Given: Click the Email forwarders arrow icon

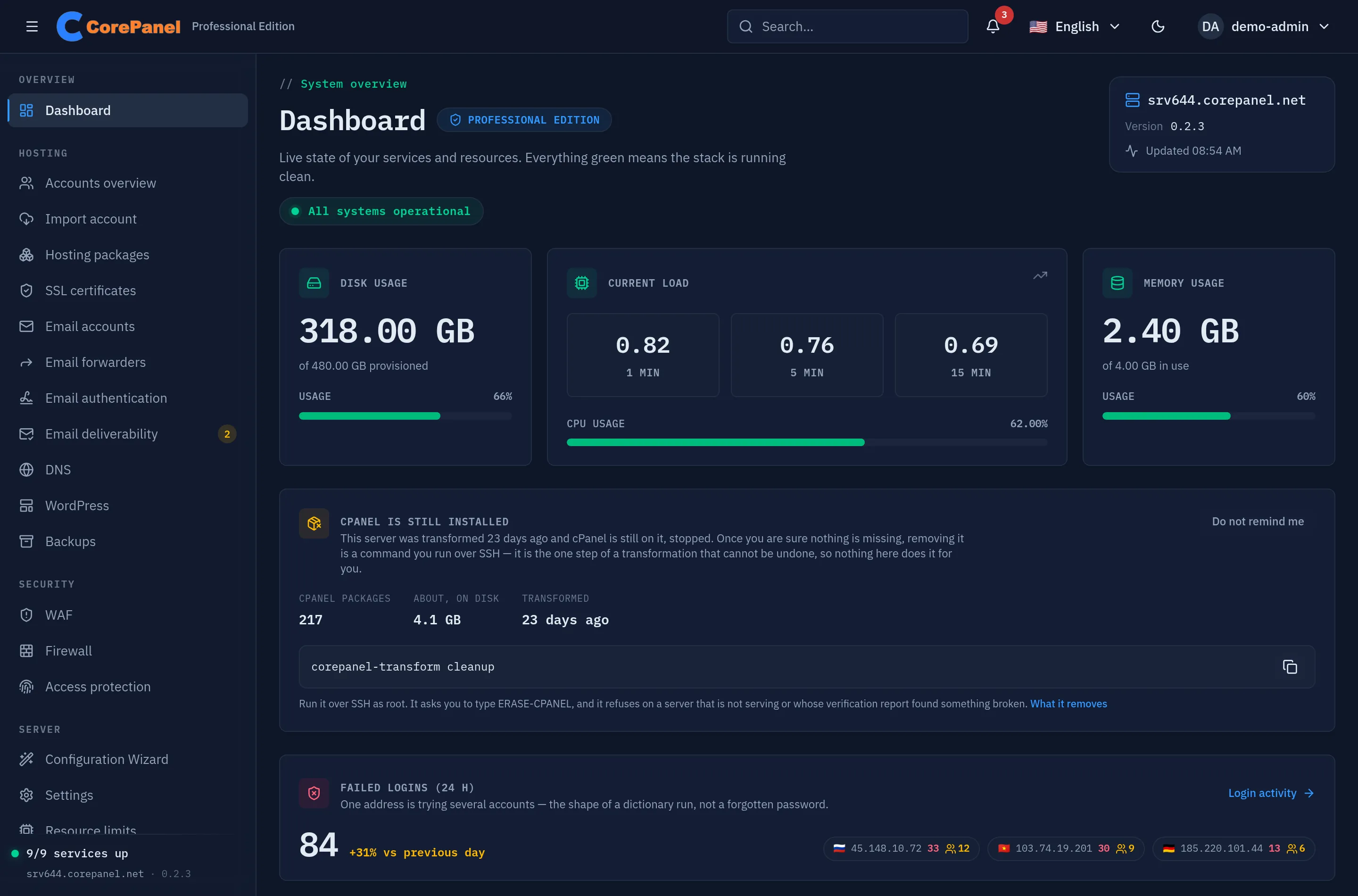Looking at the screenshot, I should 26,362.
